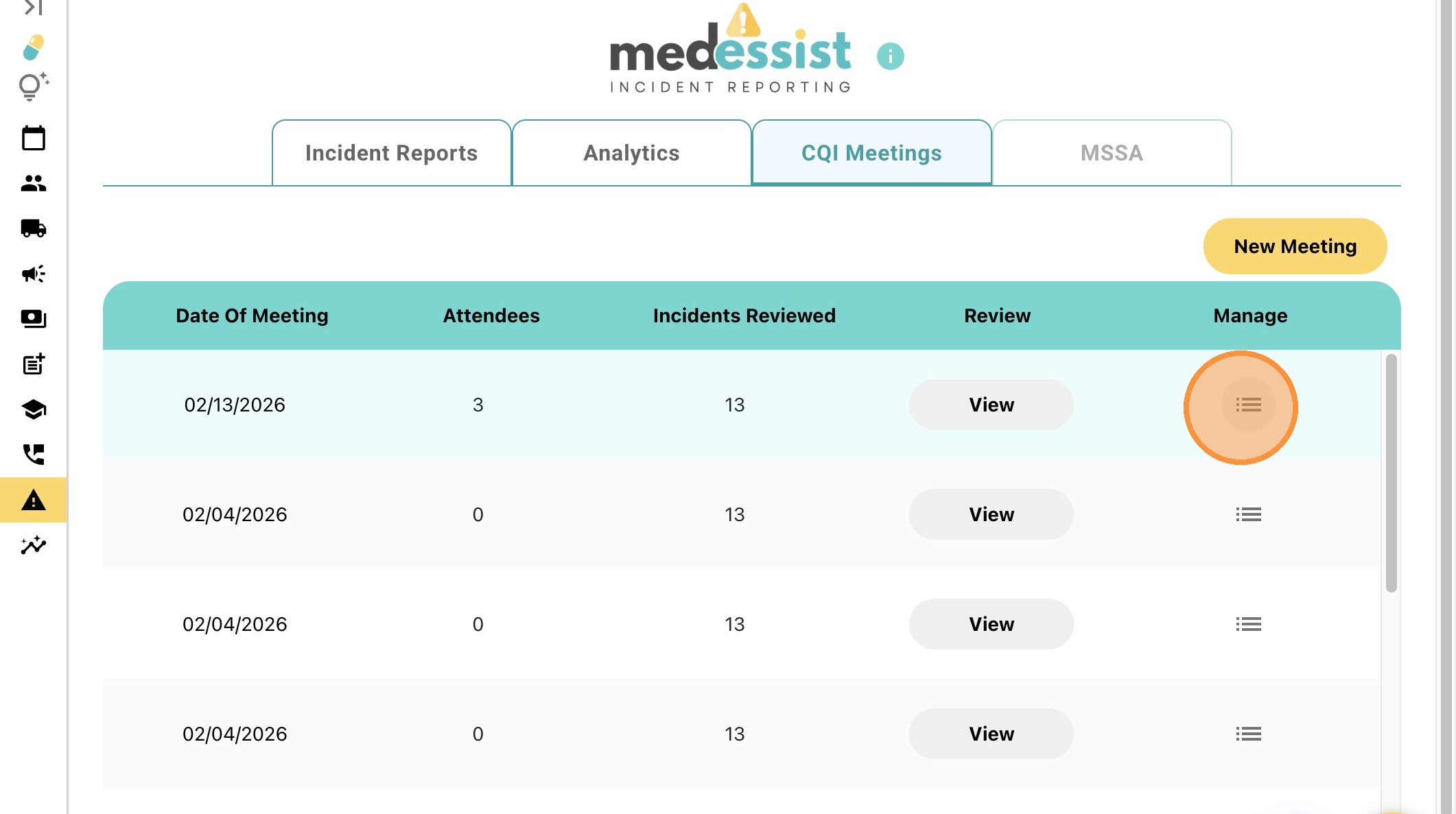The width and height of the screenshot is (1456, 814).
Task: Click the pill icon in sidebar
Action: pyautogui.click(x=33, y=47)
